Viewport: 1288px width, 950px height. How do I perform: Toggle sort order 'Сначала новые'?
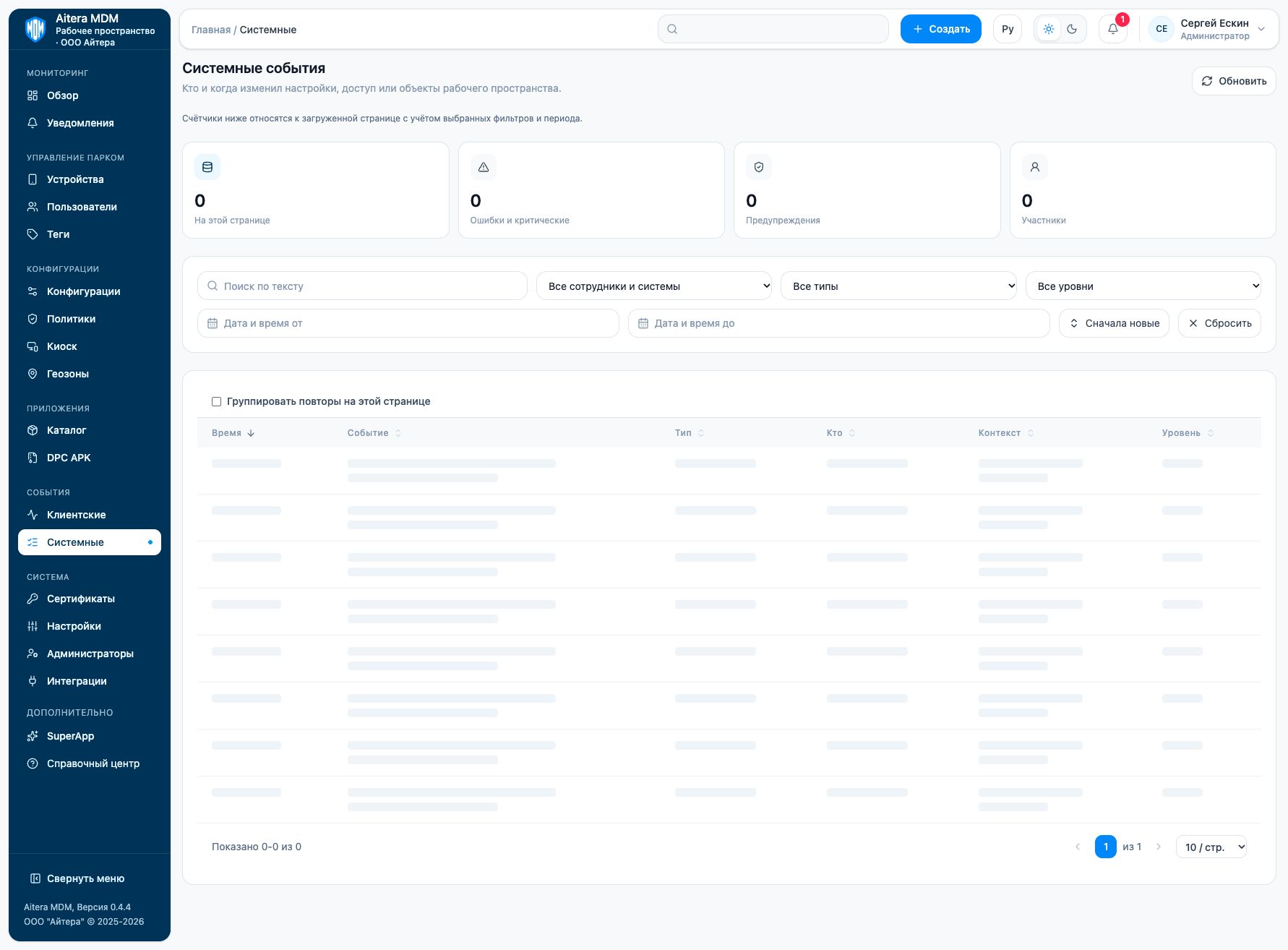coord(1114,323)
